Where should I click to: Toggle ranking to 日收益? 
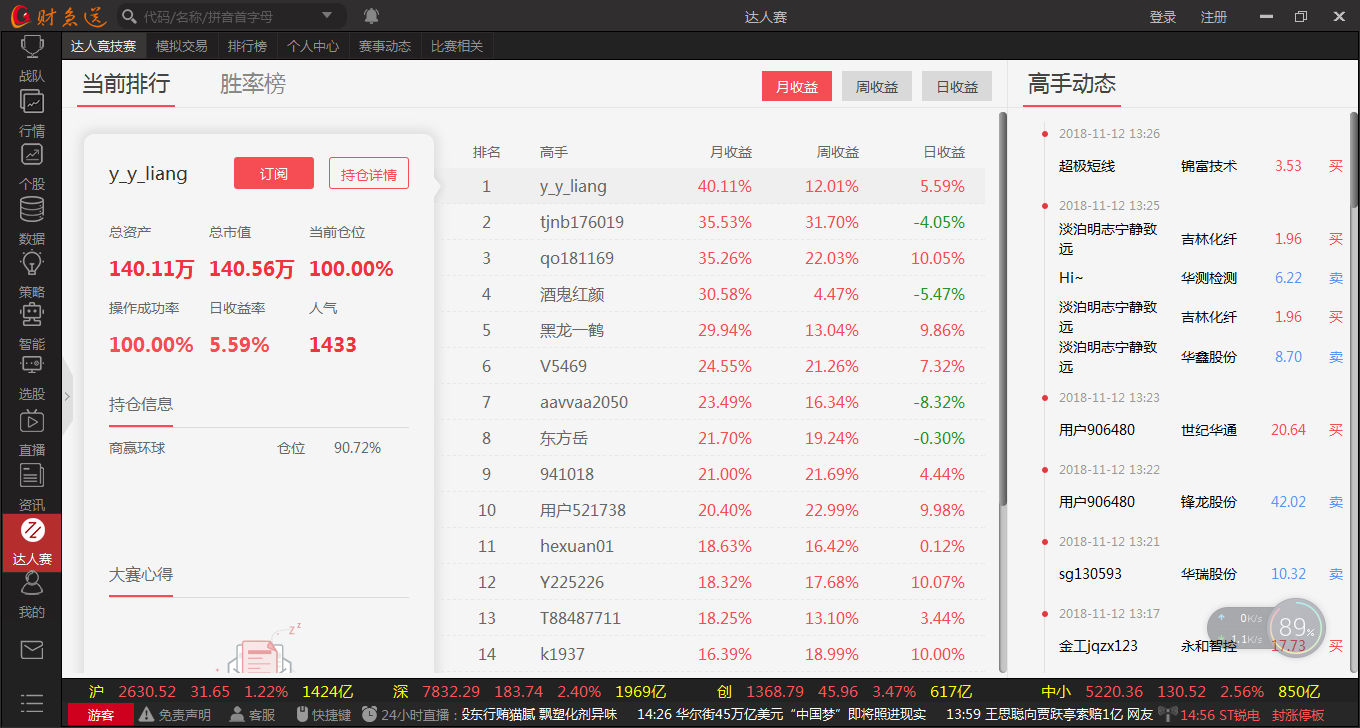pos(957,87)
